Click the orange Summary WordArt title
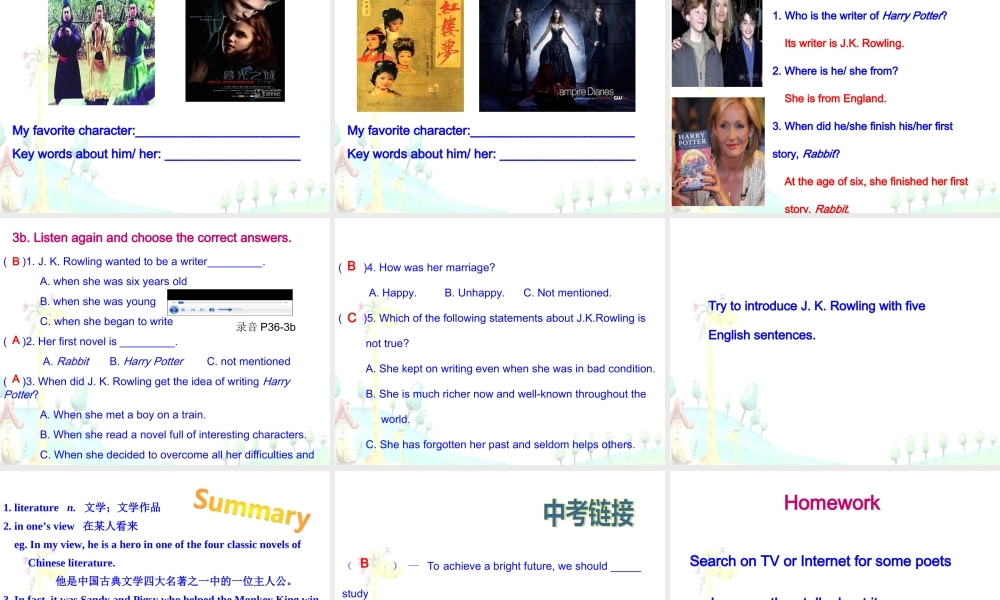1000x600 pixels. (x=252, y=509)
